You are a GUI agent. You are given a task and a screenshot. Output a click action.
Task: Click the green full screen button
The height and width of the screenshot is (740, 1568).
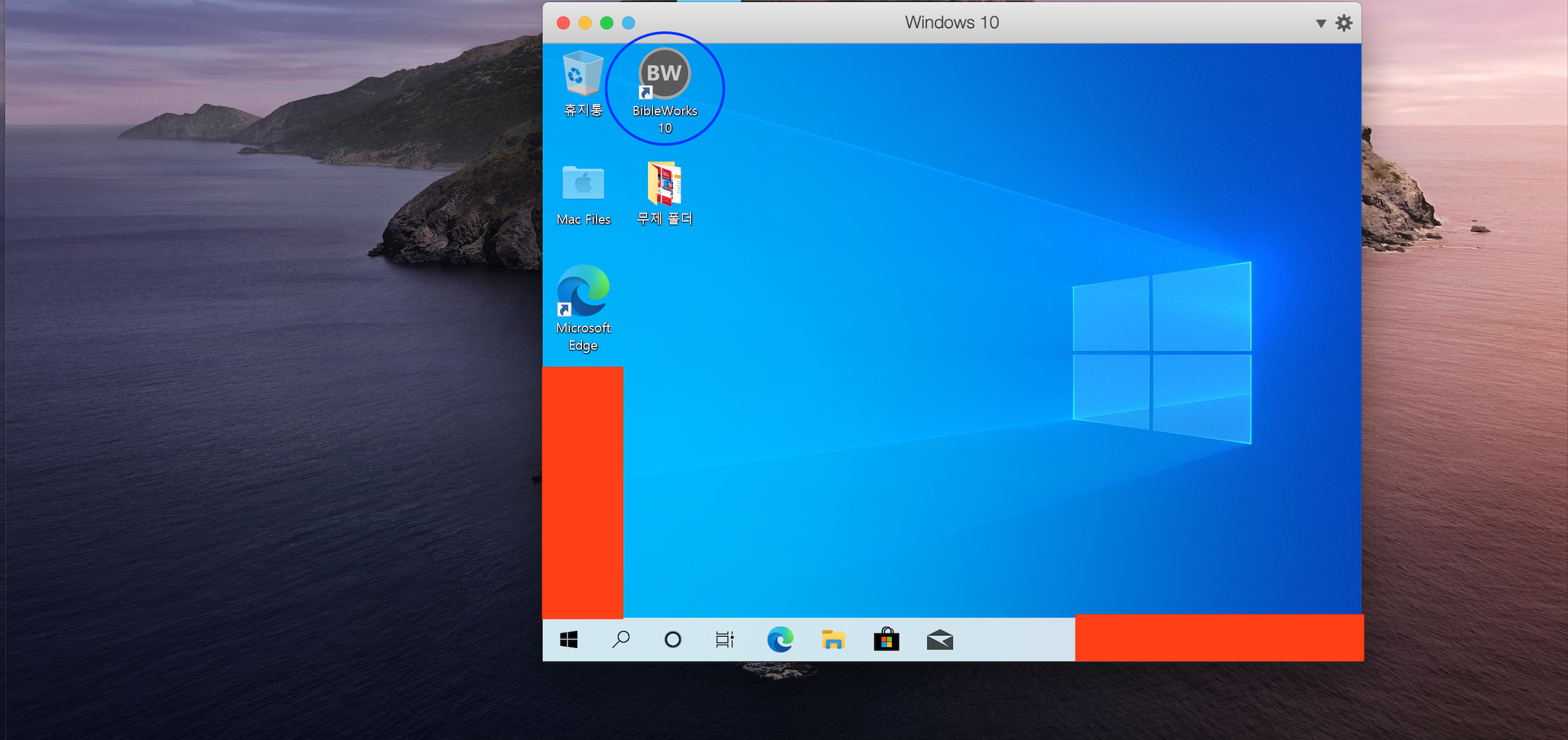607,24
